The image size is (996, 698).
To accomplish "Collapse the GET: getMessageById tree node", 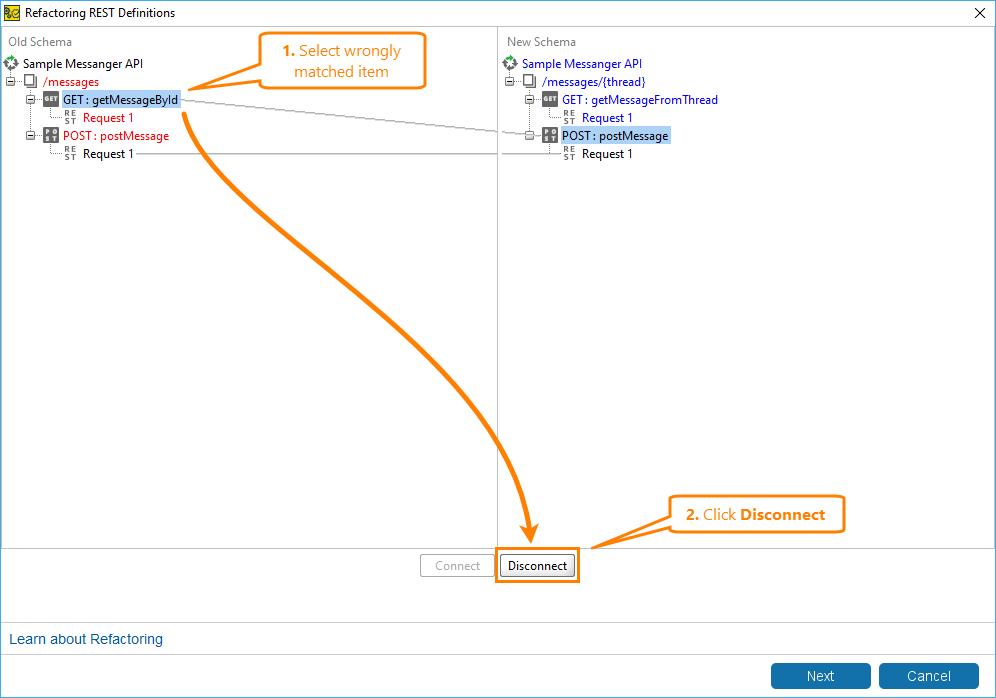I will 29,99.
